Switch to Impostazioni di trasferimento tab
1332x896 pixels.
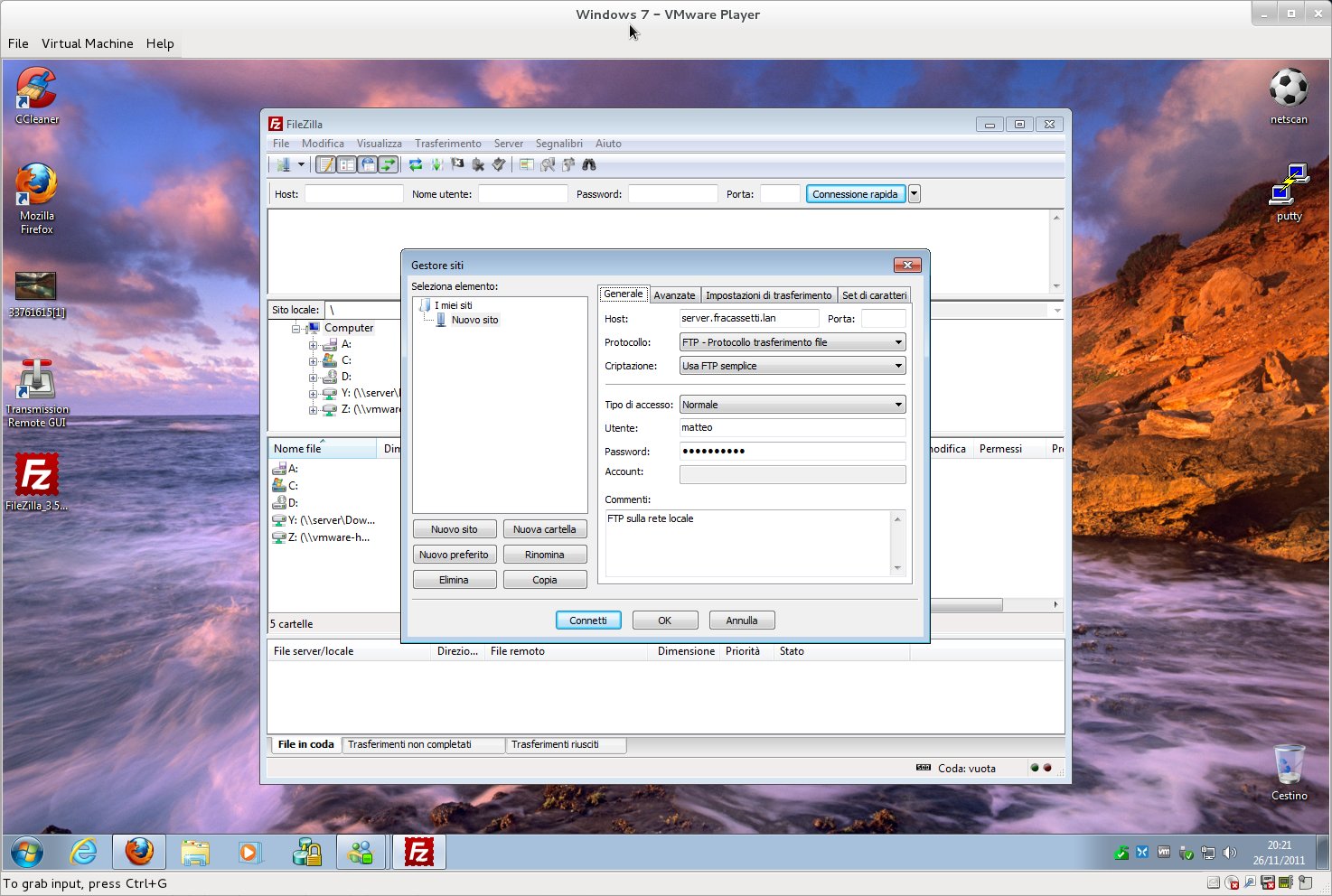pyautogui.click(x=768, y=295)
